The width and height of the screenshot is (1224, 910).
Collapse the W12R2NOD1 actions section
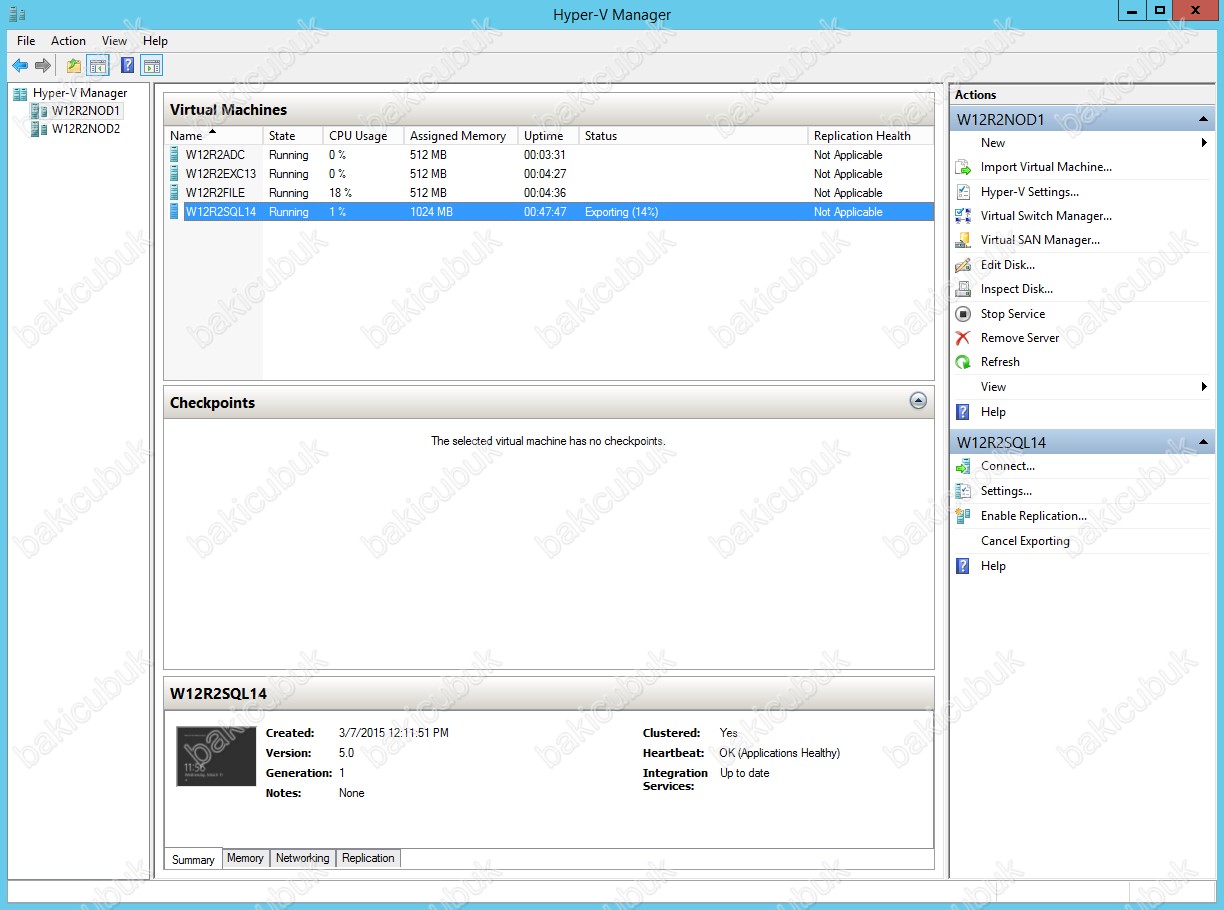coord(1203,120)
